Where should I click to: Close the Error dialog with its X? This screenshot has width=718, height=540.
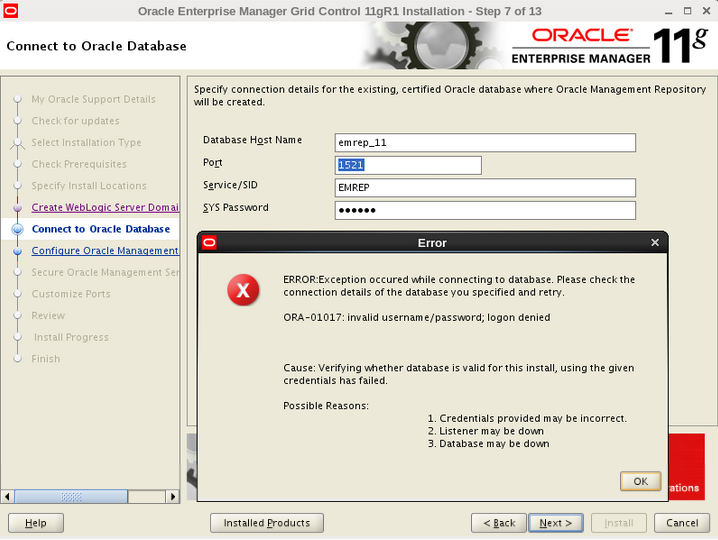tap(655, 242)
